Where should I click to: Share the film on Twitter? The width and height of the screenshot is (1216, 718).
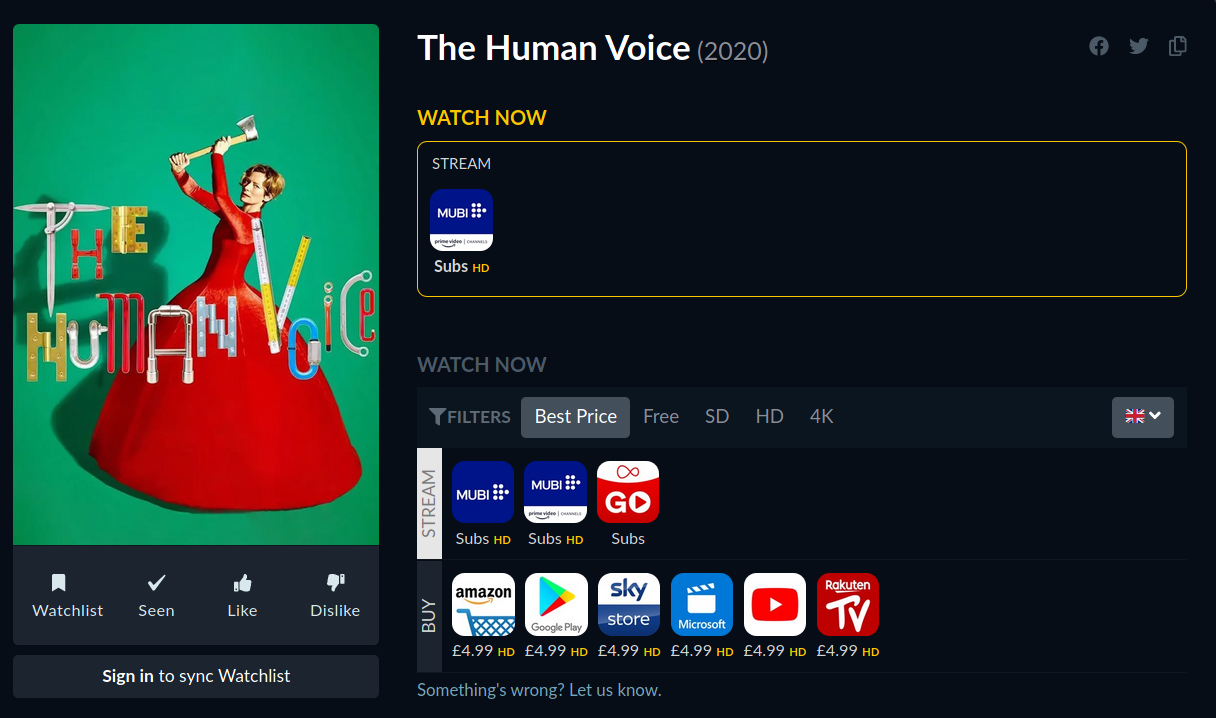click(x=1138, y=46)
